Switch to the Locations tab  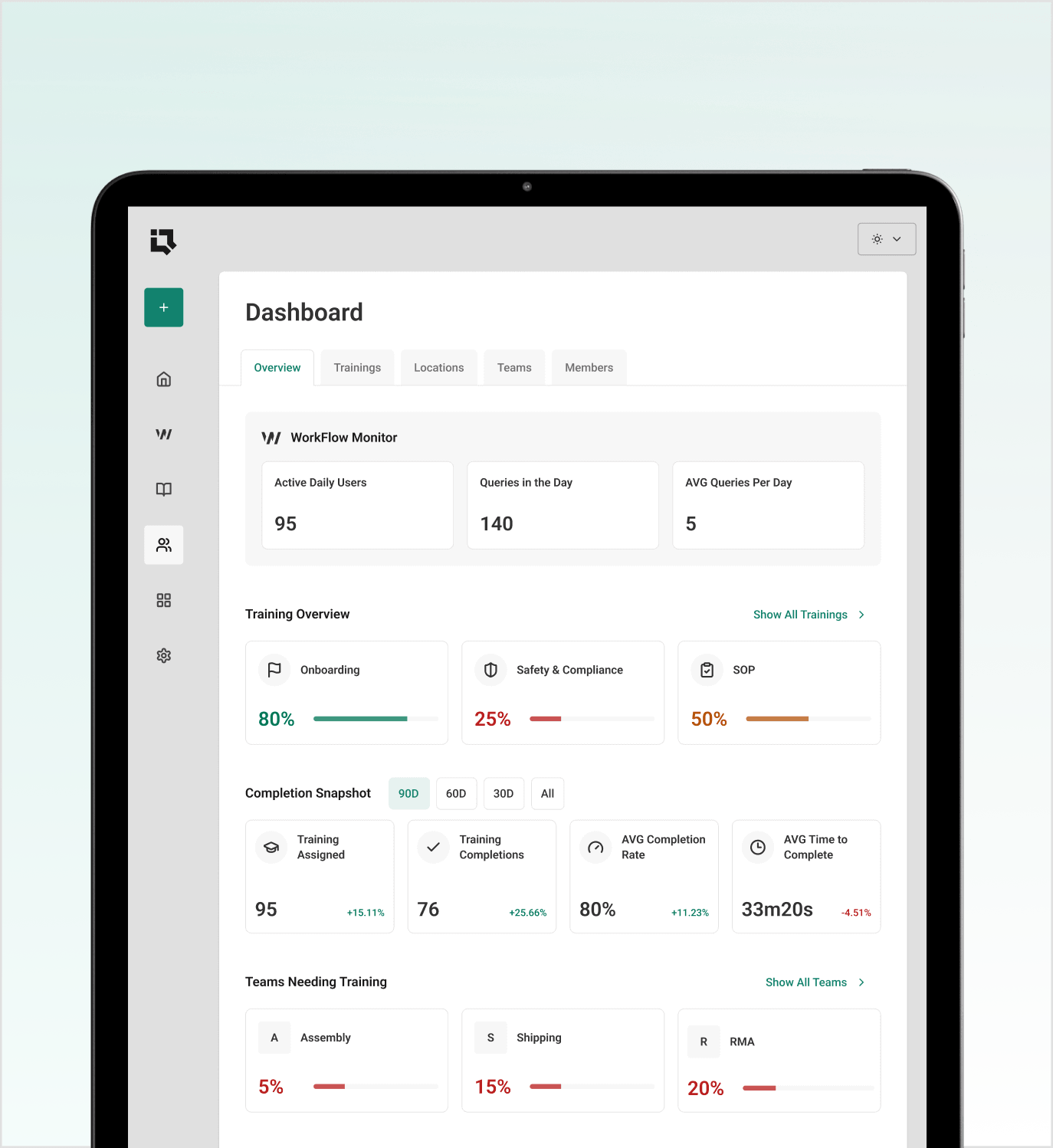coord(438,368)
